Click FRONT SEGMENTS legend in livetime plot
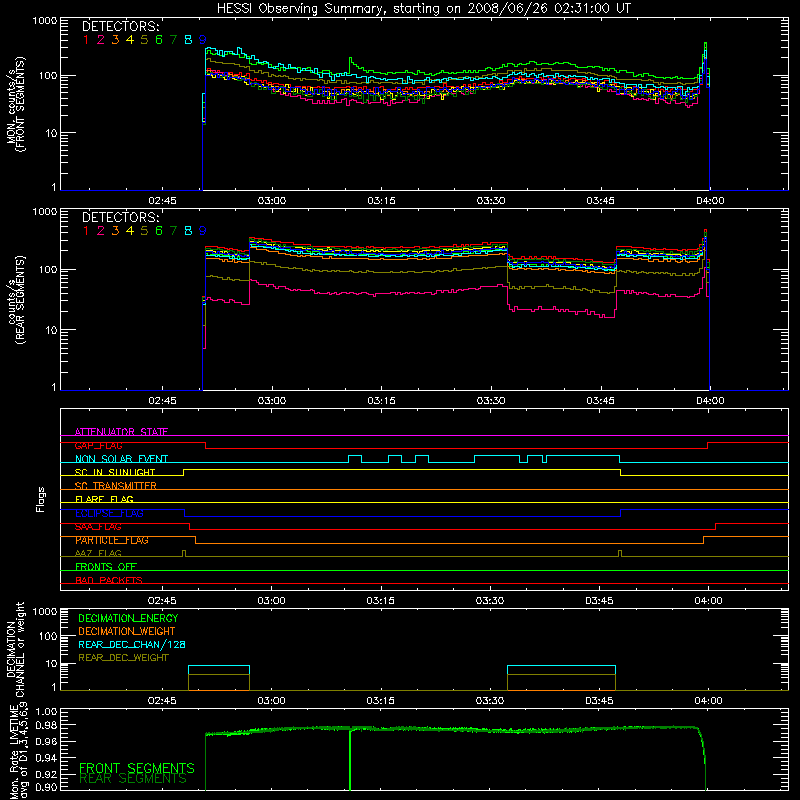This screenshot has height=800, width=800. point(137,768)
